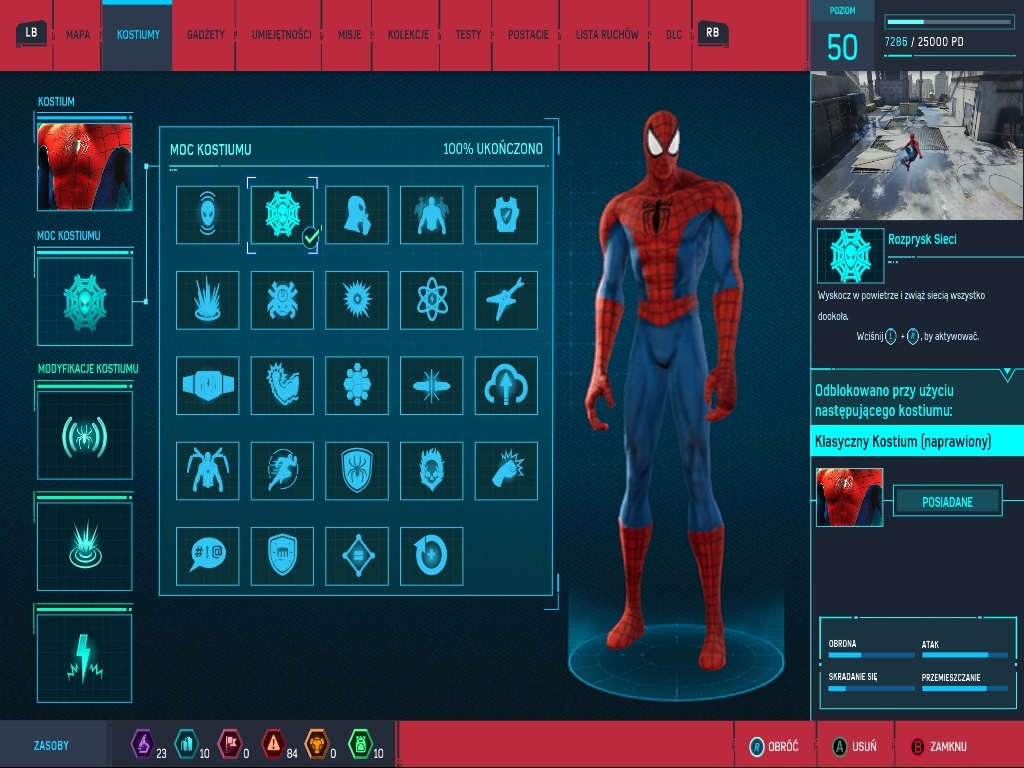
Task: Click the Posiadane button
Action: click(946, 502)
